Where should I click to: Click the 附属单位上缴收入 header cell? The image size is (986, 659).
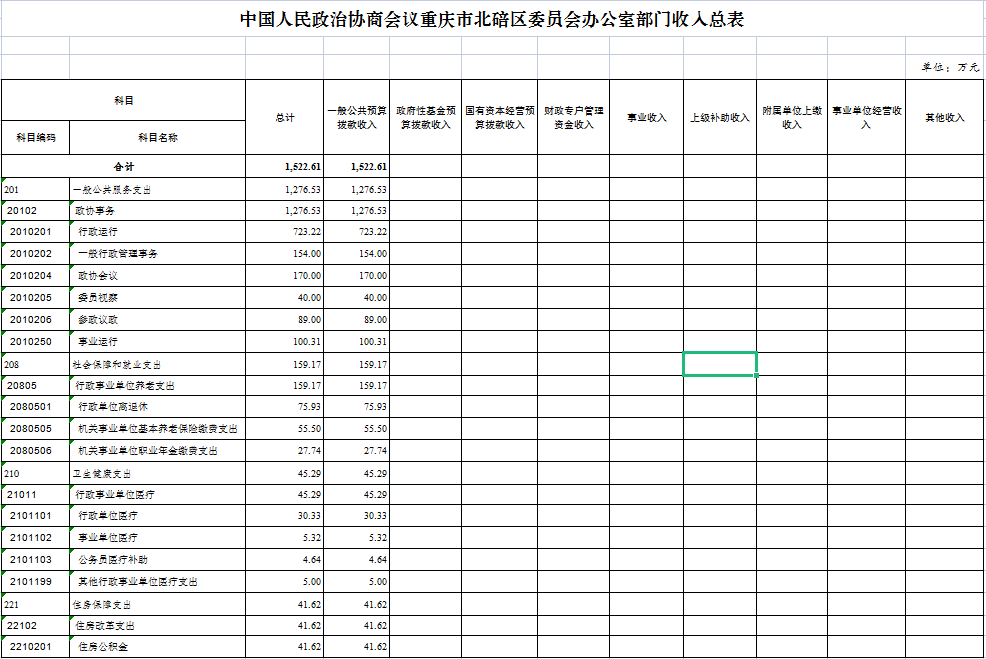pos(791,117)
